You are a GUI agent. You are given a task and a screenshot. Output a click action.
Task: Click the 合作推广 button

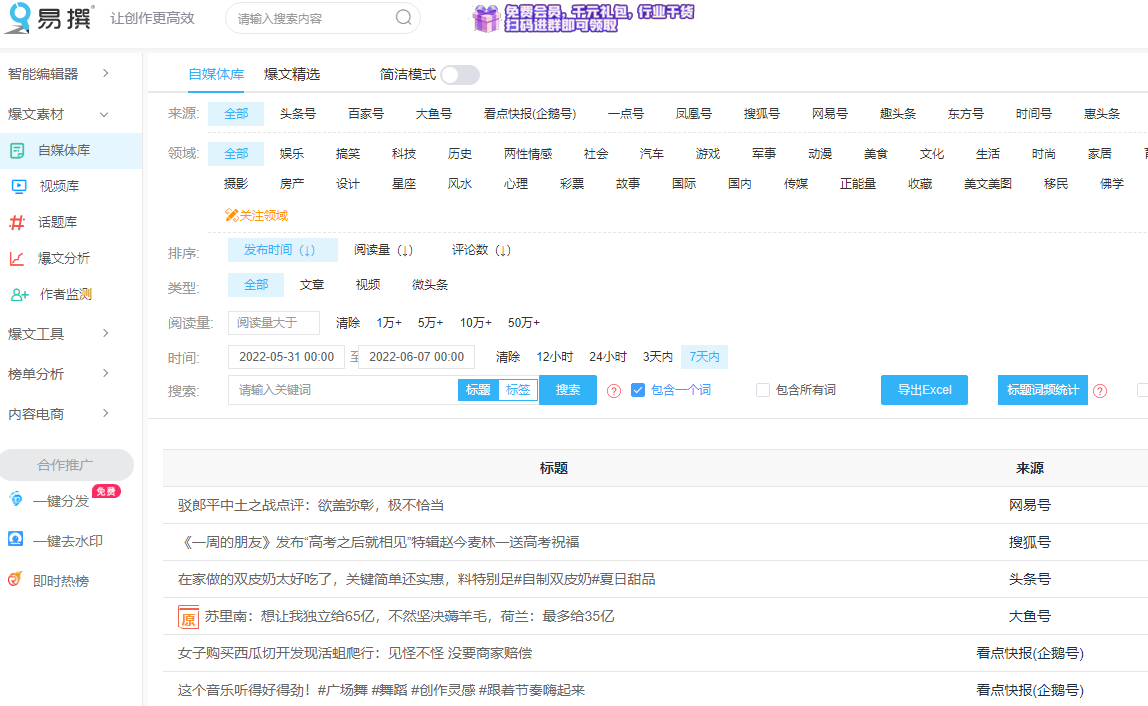(x=66, y=465)
